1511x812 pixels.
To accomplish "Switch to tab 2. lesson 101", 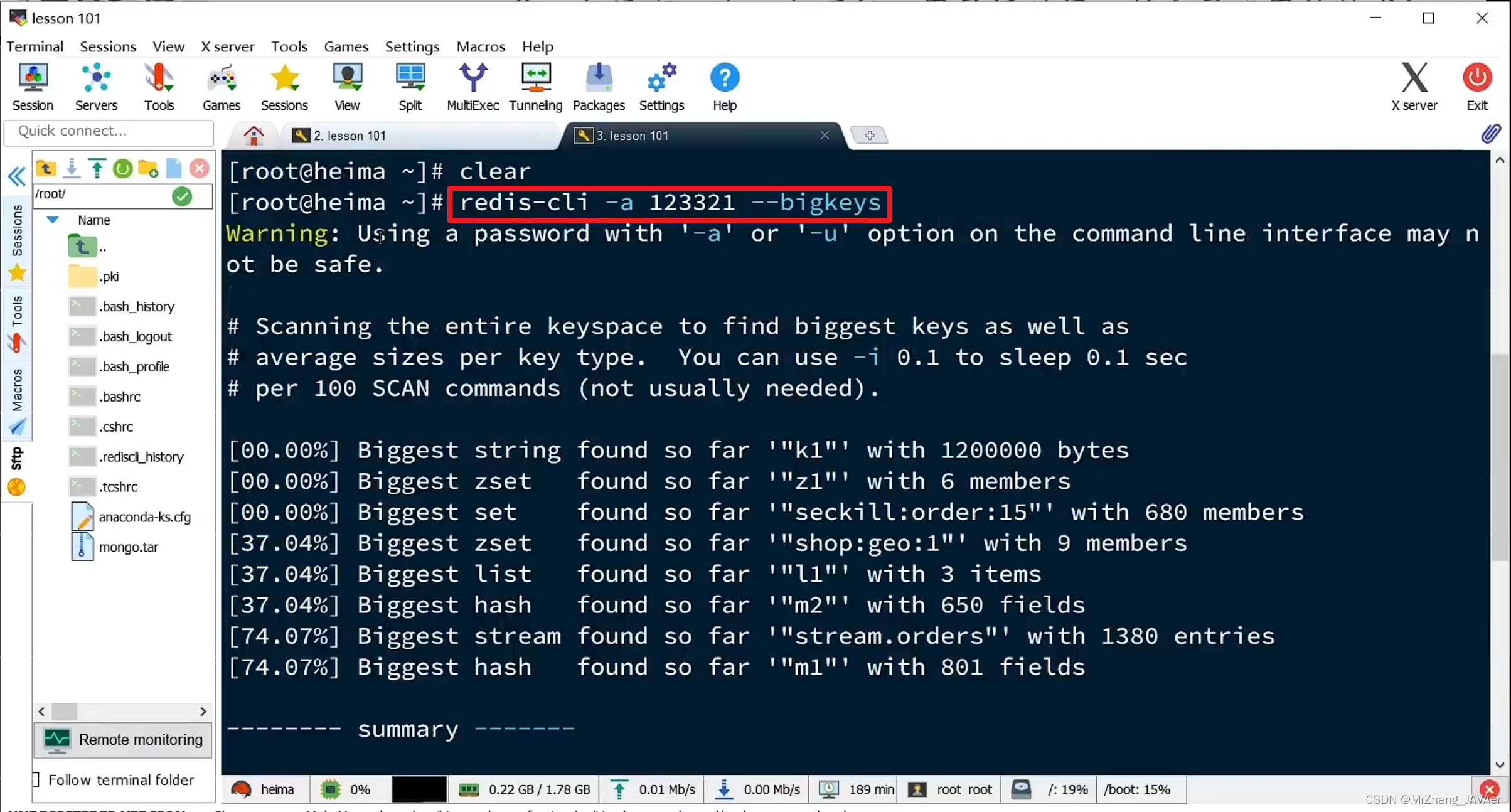I will pos(350,136).
